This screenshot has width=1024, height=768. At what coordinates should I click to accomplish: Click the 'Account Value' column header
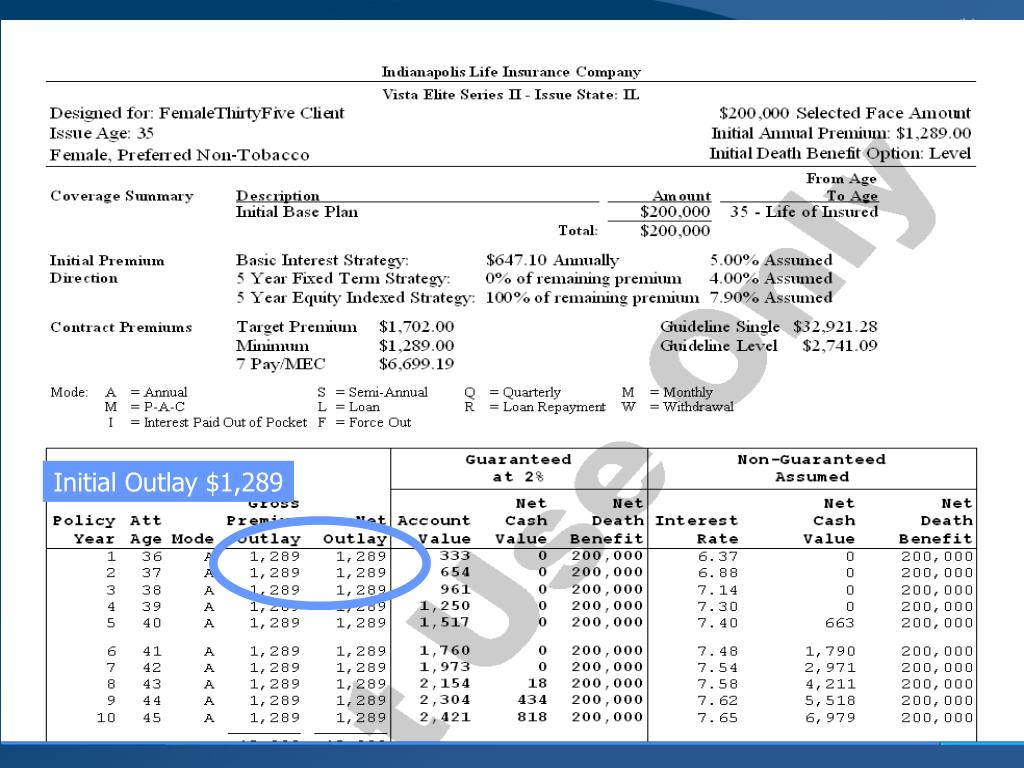pos(434,530)
